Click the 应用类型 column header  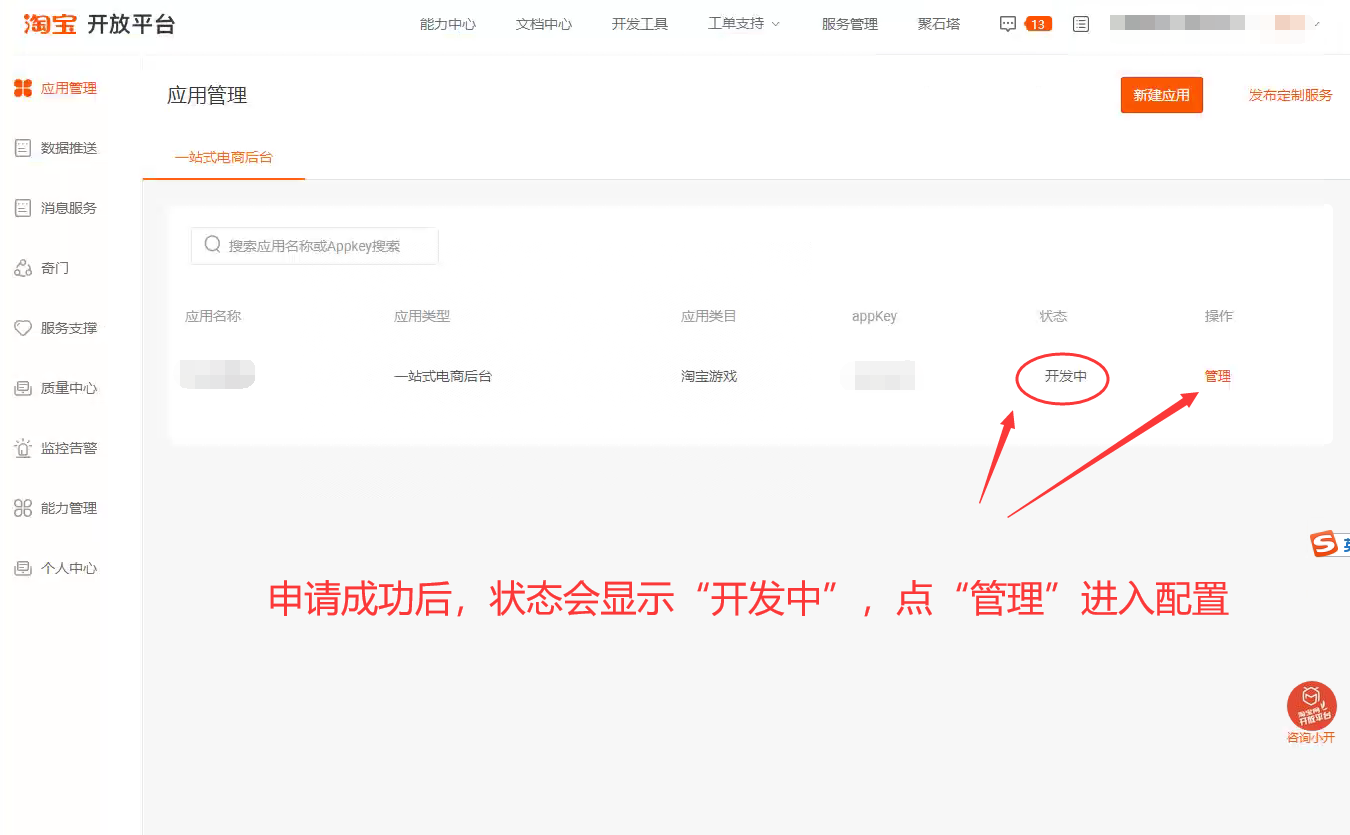click(422, 316)
